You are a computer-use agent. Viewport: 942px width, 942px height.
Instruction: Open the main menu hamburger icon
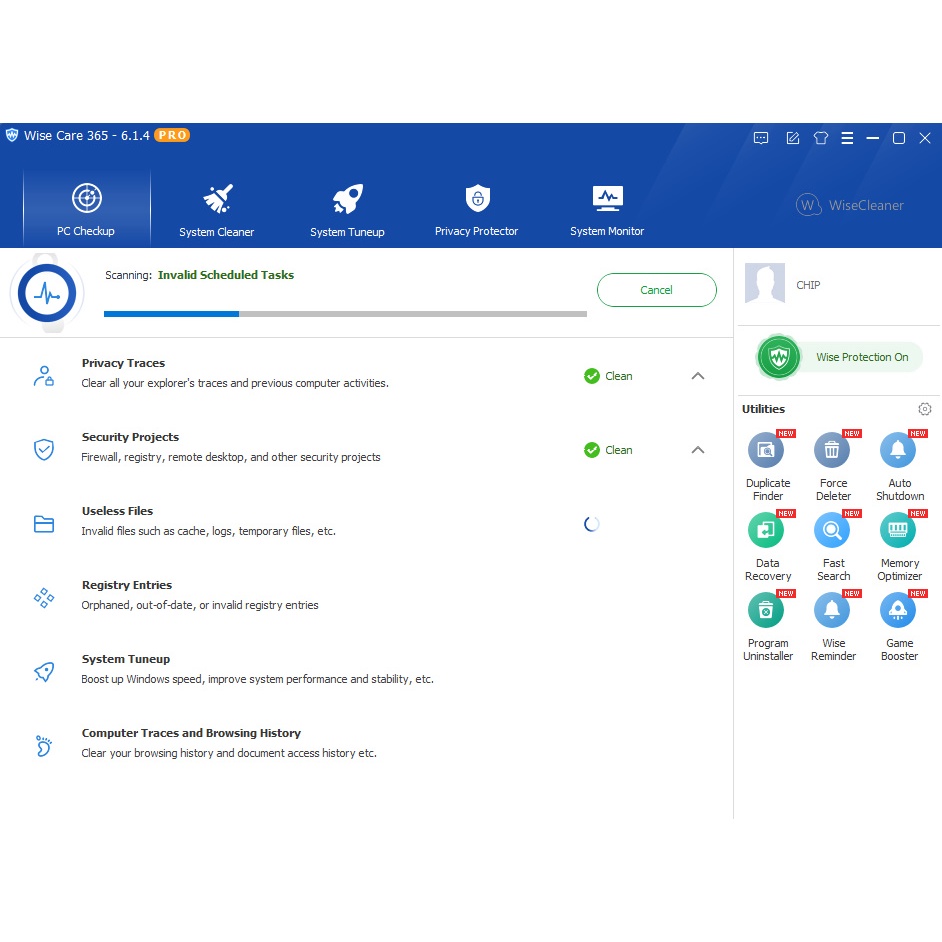click(x=847, y=138)
